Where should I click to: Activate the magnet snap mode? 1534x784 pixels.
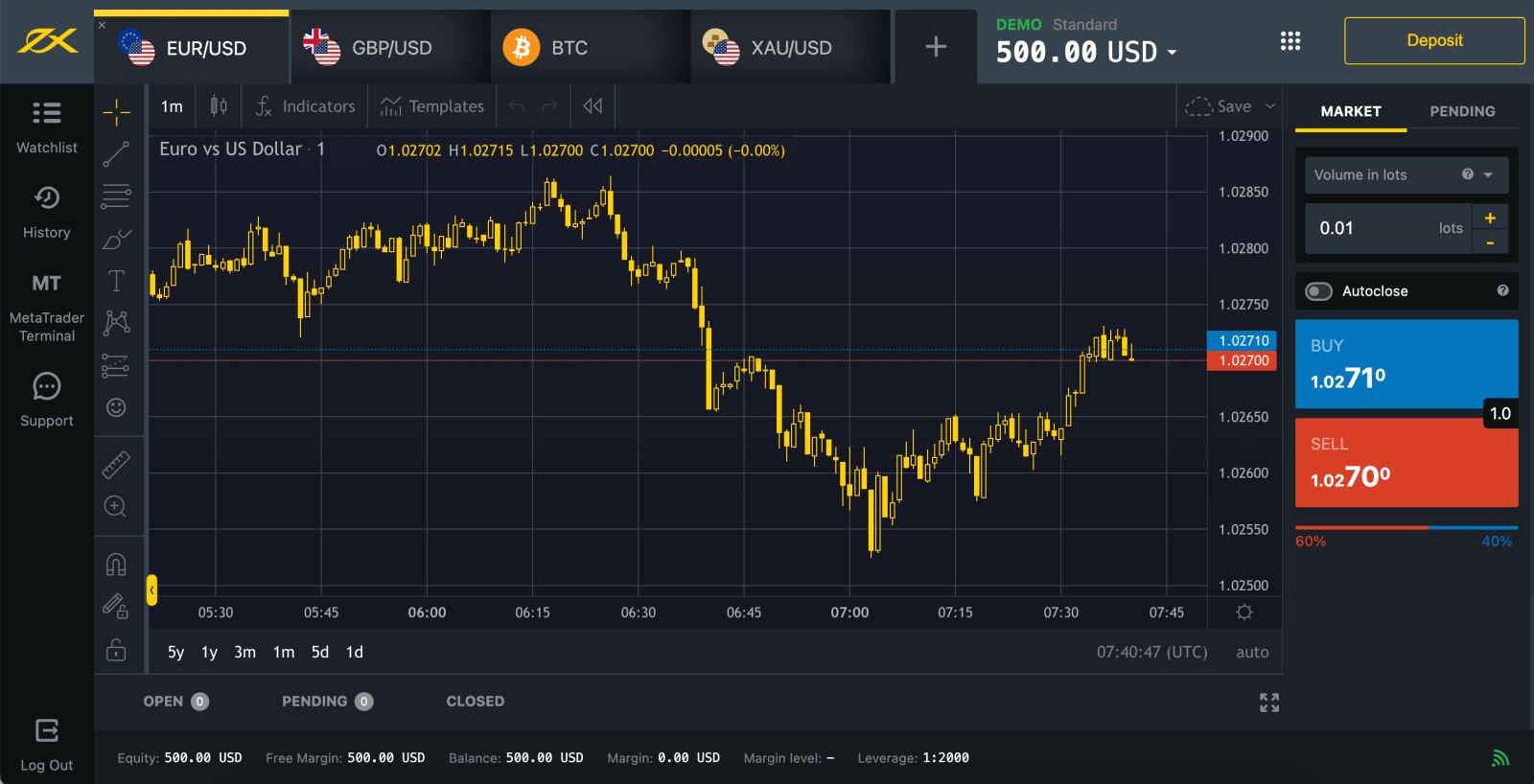tap(116, 565)
